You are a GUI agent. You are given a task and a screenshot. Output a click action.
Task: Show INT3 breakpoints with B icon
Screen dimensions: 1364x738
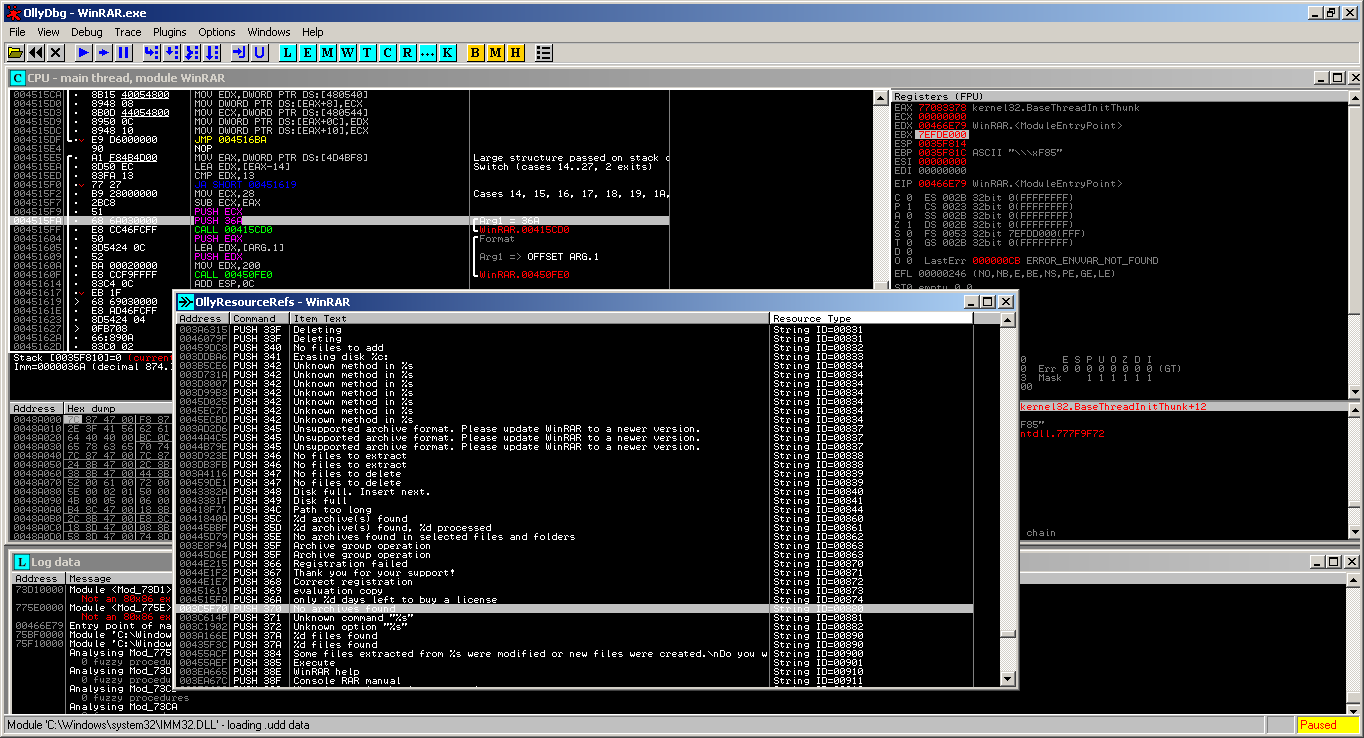(476, 52)
